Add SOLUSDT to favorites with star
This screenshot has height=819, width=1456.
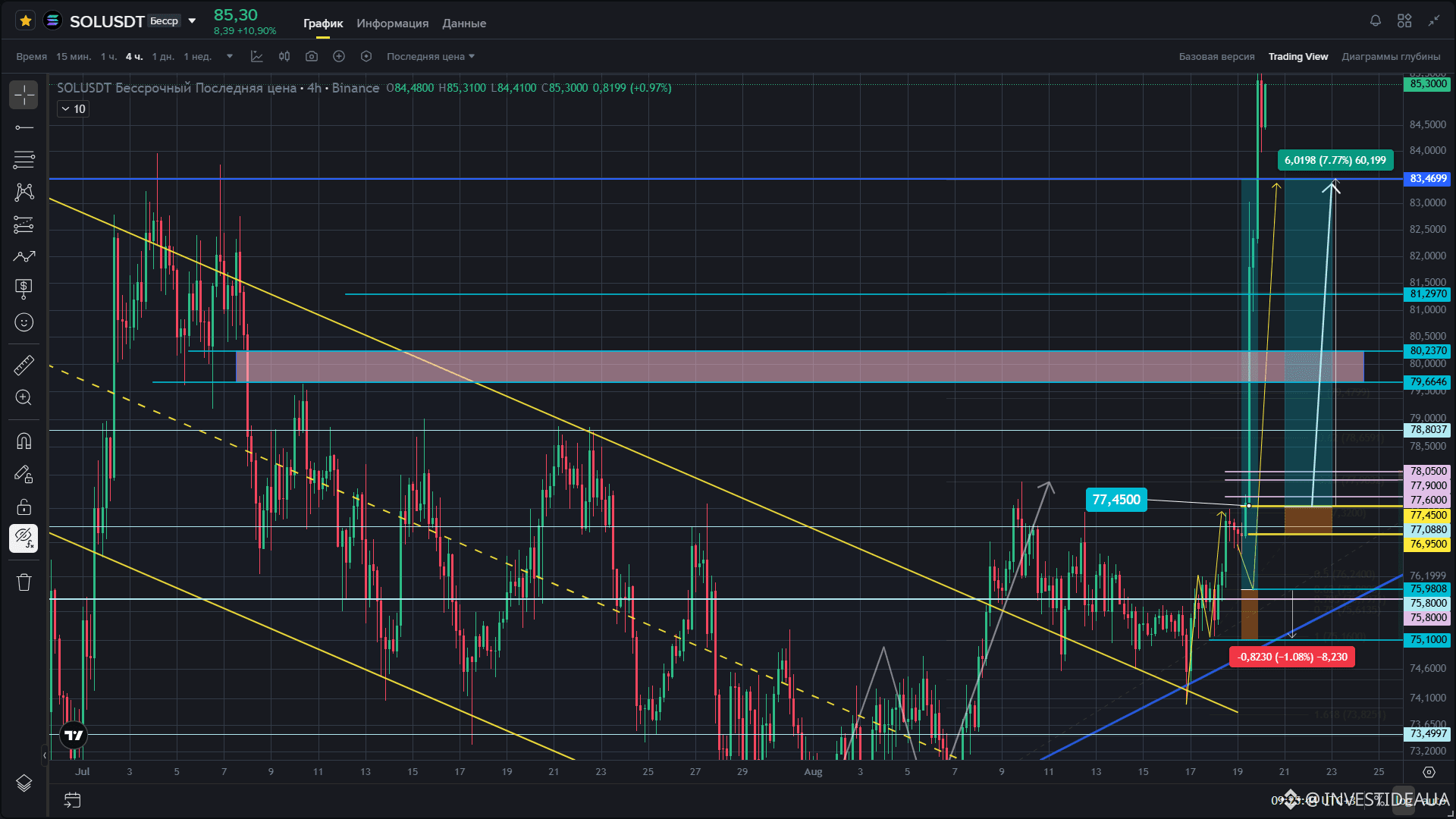coord(25,20)
